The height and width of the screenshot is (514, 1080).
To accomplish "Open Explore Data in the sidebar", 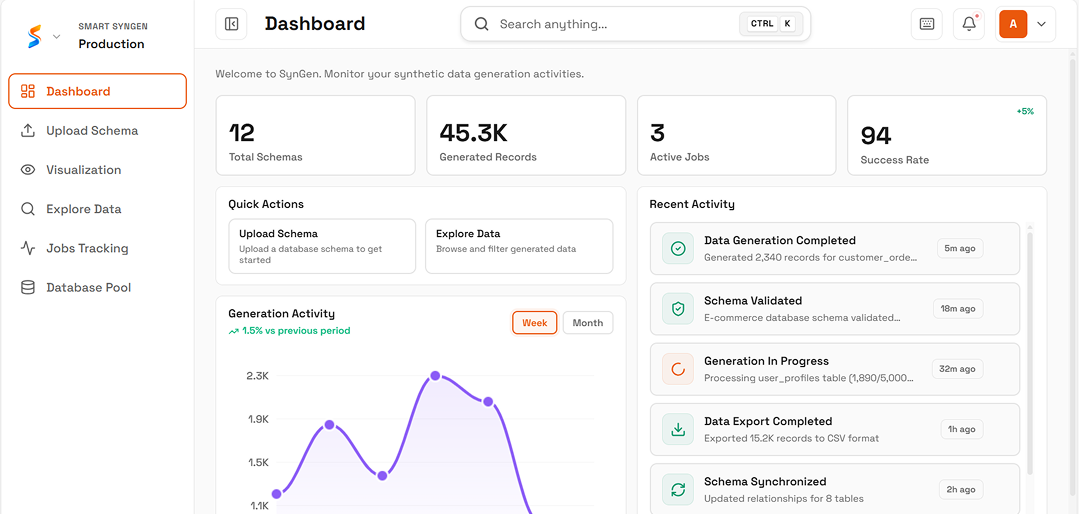I will [x=97, y=209].
